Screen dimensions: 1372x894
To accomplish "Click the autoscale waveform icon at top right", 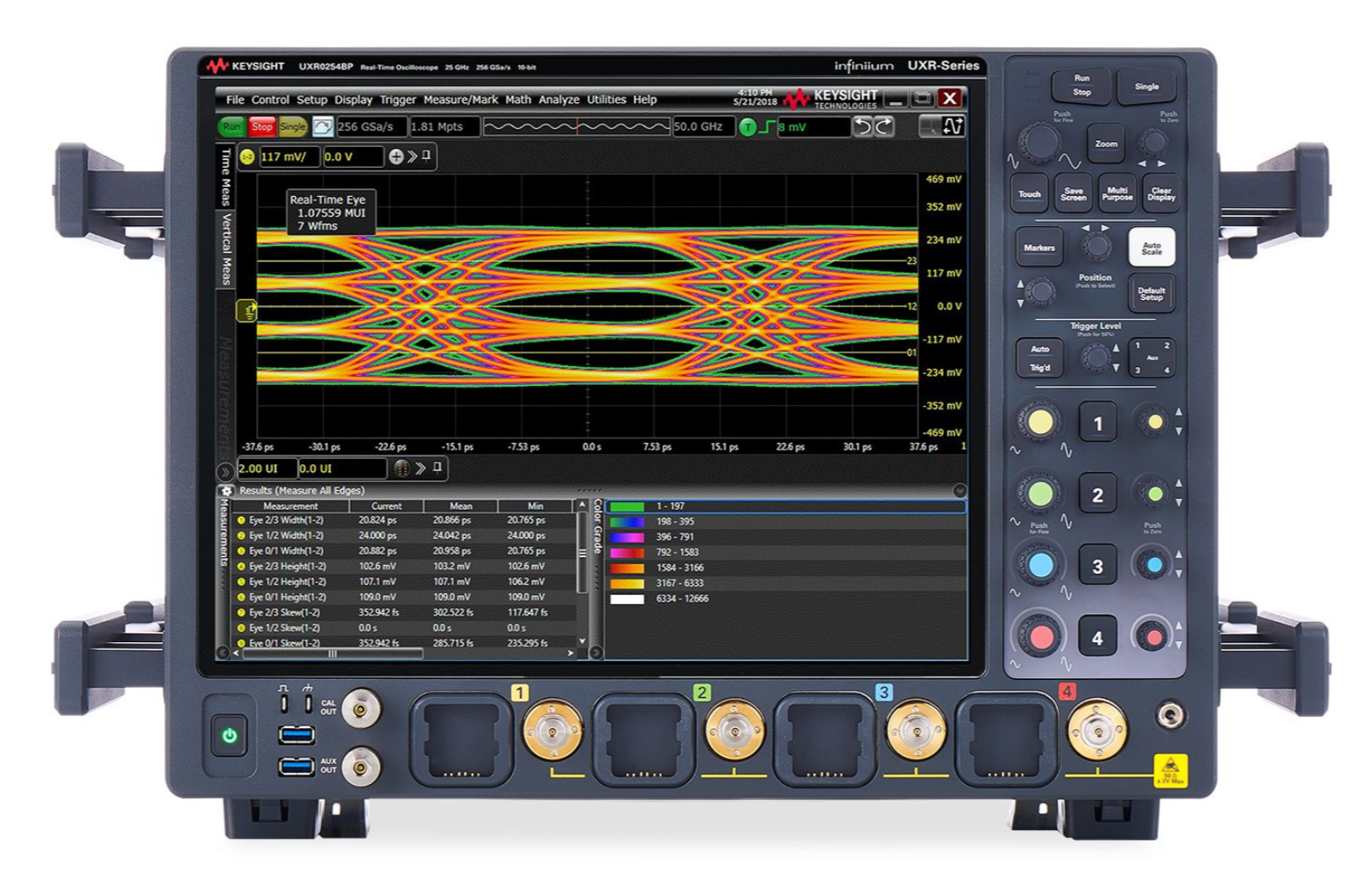I will point(952,126).
